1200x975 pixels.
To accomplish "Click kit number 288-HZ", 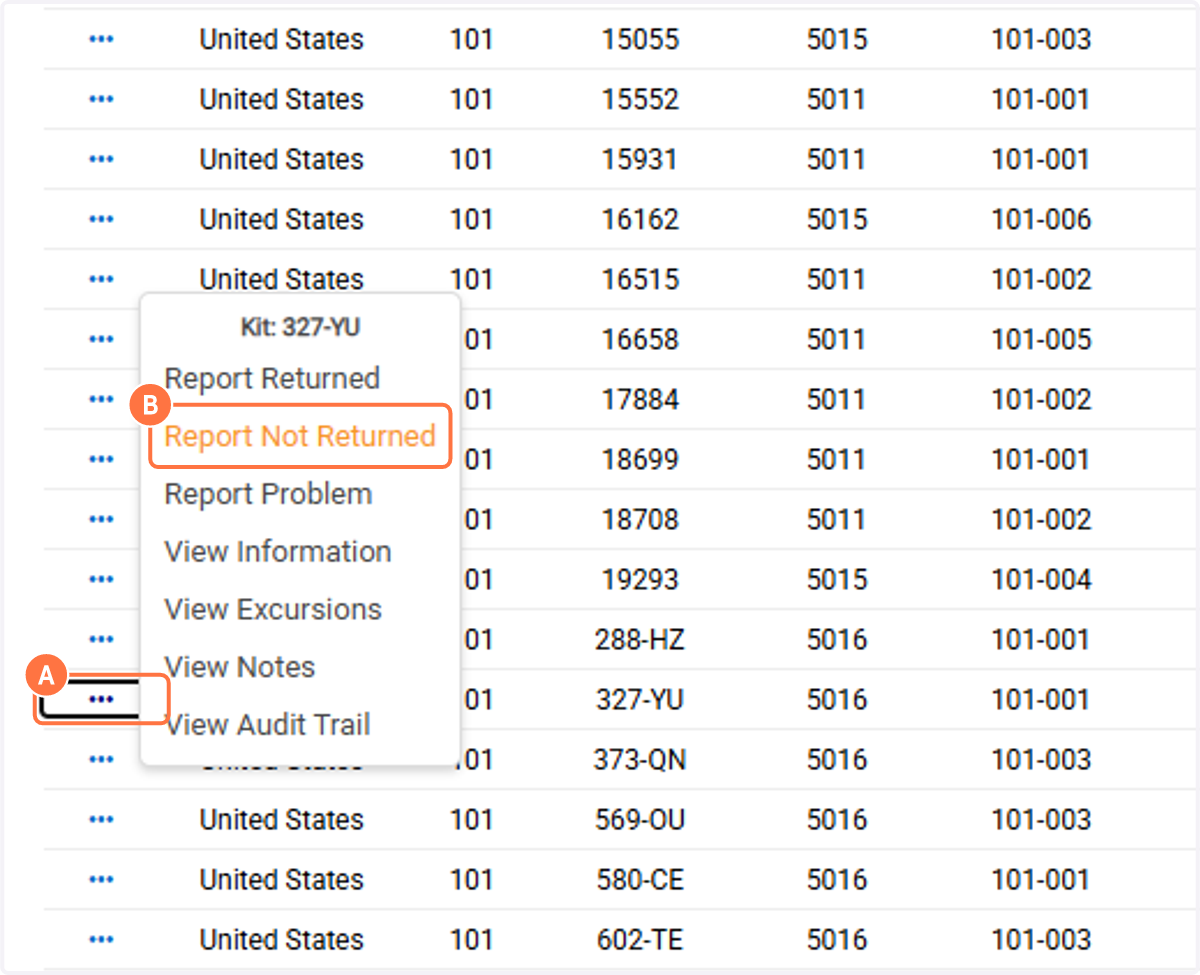I will point(640,640).
